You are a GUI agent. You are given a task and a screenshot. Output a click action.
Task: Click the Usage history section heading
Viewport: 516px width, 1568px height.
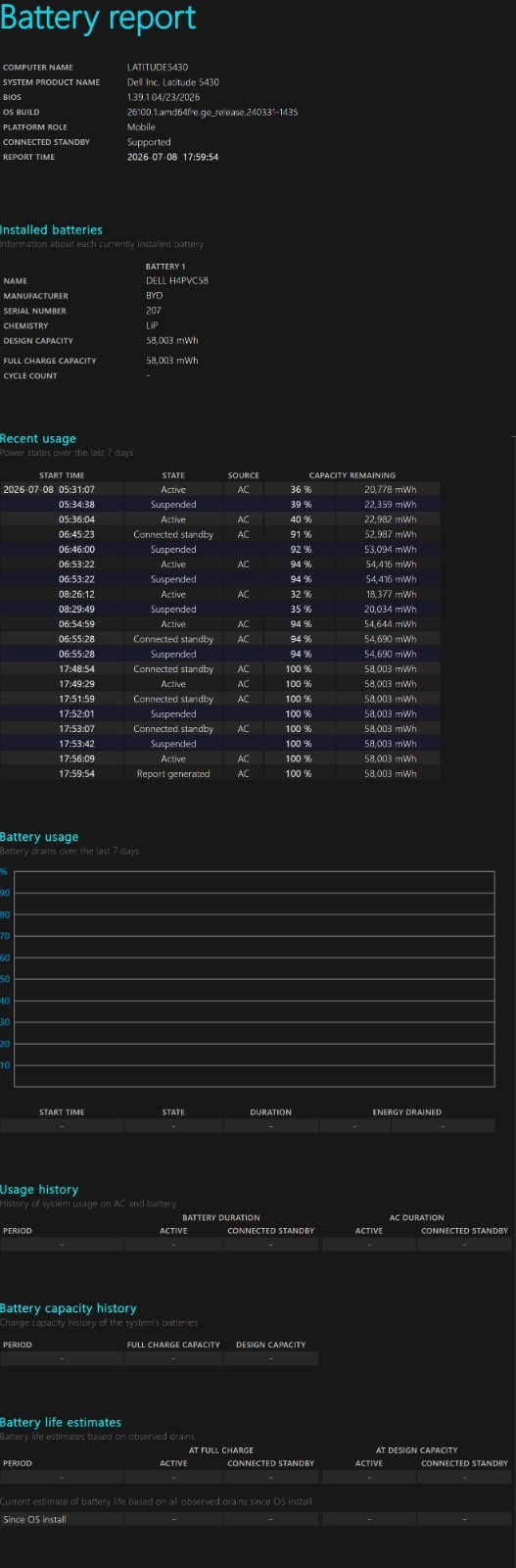click(39, 1190)
